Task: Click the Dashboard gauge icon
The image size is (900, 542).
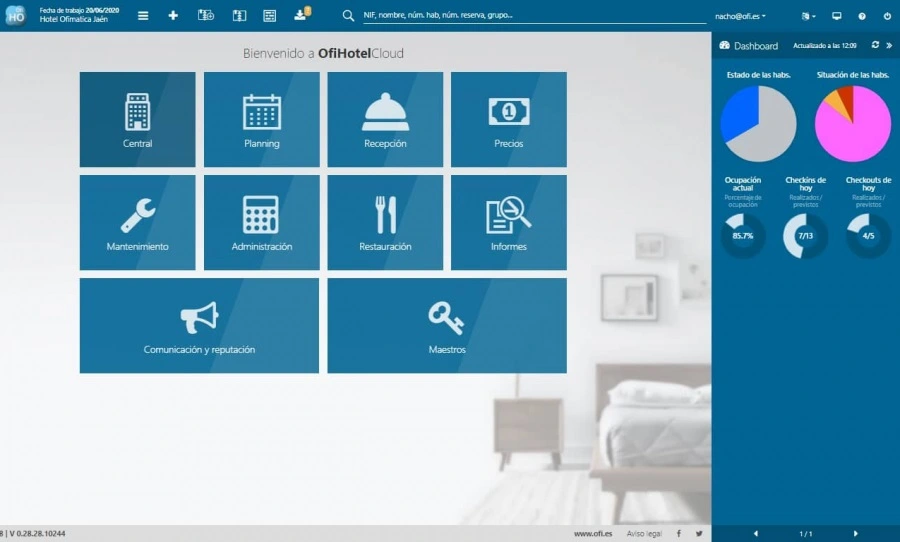Action: click(x=724, y=45)
